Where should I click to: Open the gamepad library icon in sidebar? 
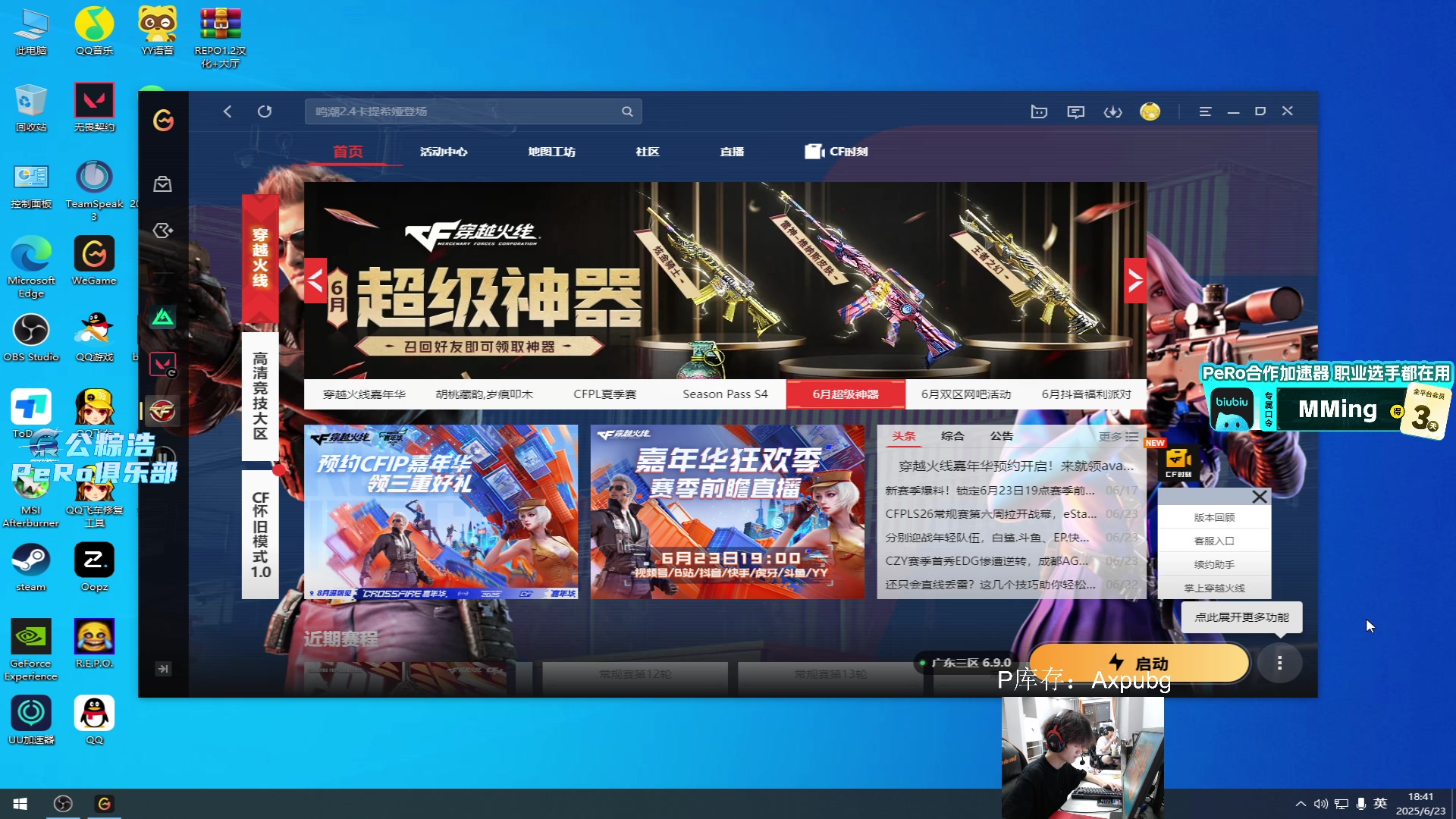pyautogui.click(x=162, y=231)
